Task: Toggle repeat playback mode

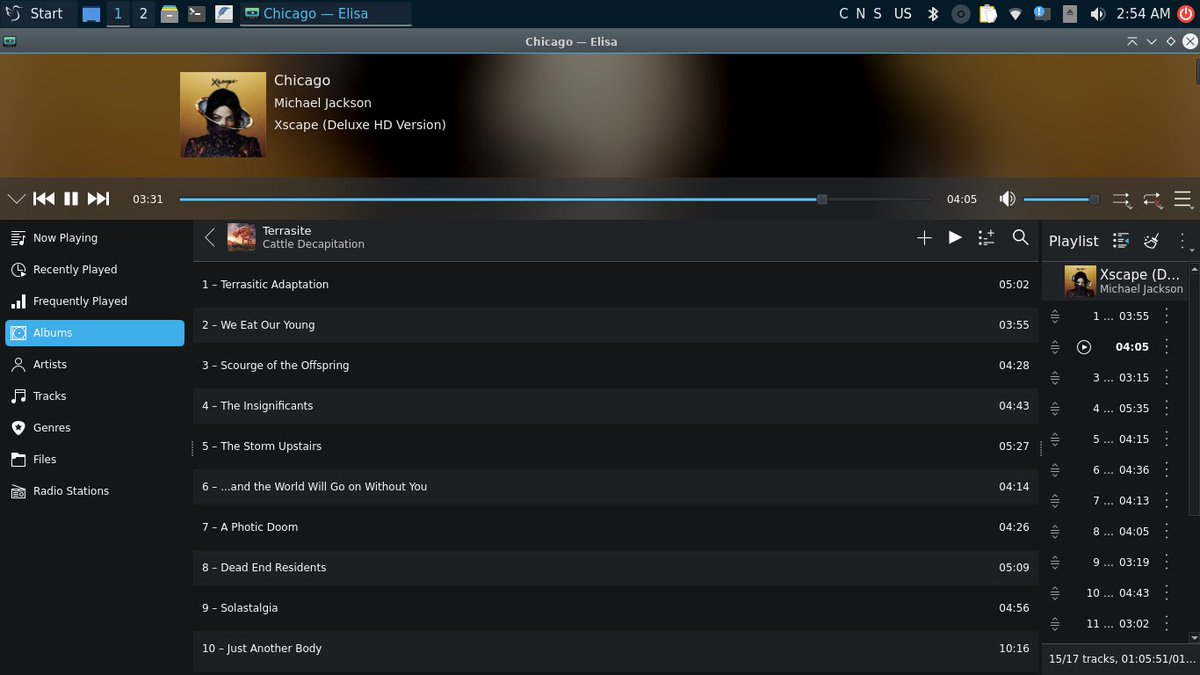Action: tap(1153, 200)
